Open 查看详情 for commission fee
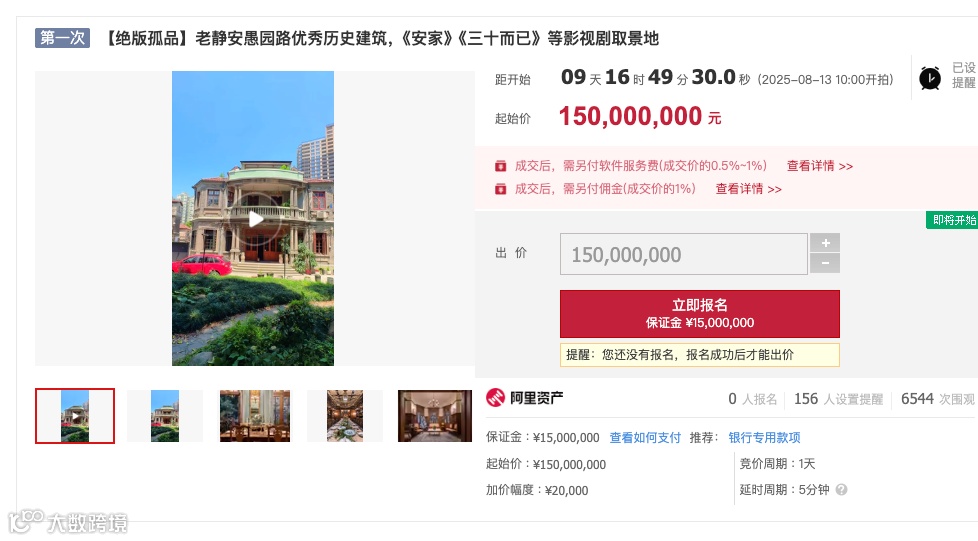The height and width of the screenshot is (541, 978). pyautogui.click(x=748, y=189)
